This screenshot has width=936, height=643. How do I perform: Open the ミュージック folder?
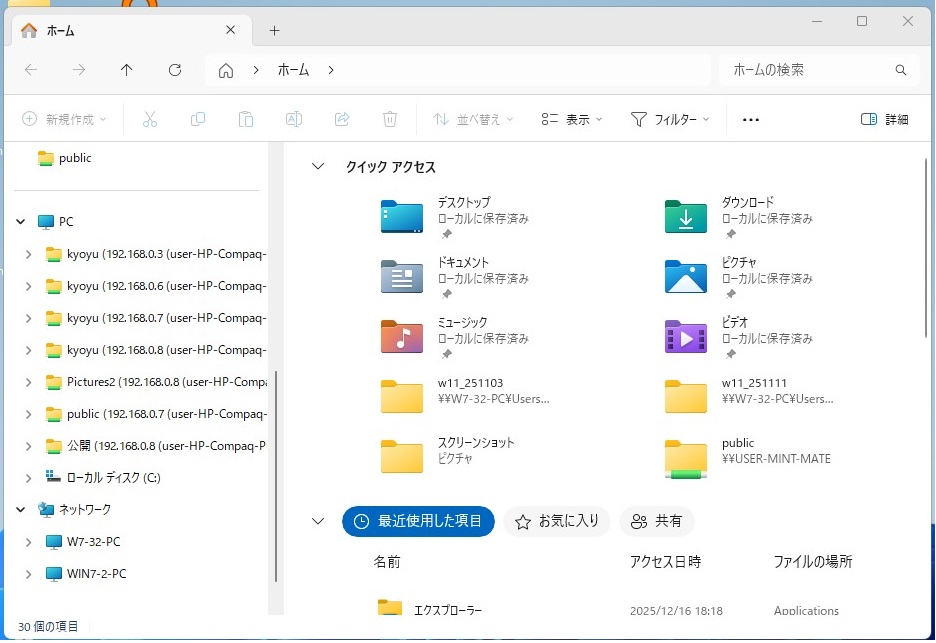(402, 337)
